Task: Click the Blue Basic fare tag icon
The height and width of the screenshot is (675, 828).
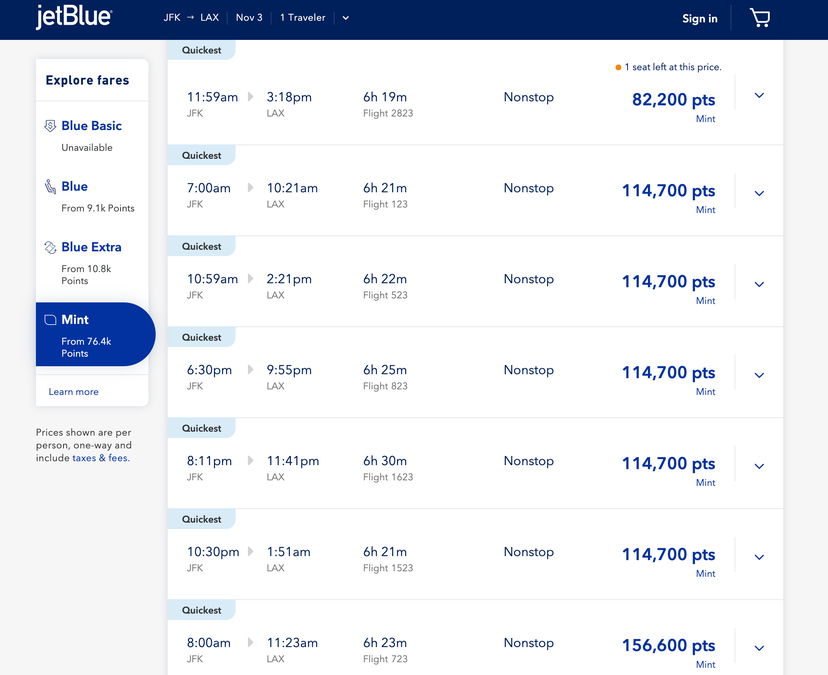Action: pyautogui.click(x=51, y=125)
